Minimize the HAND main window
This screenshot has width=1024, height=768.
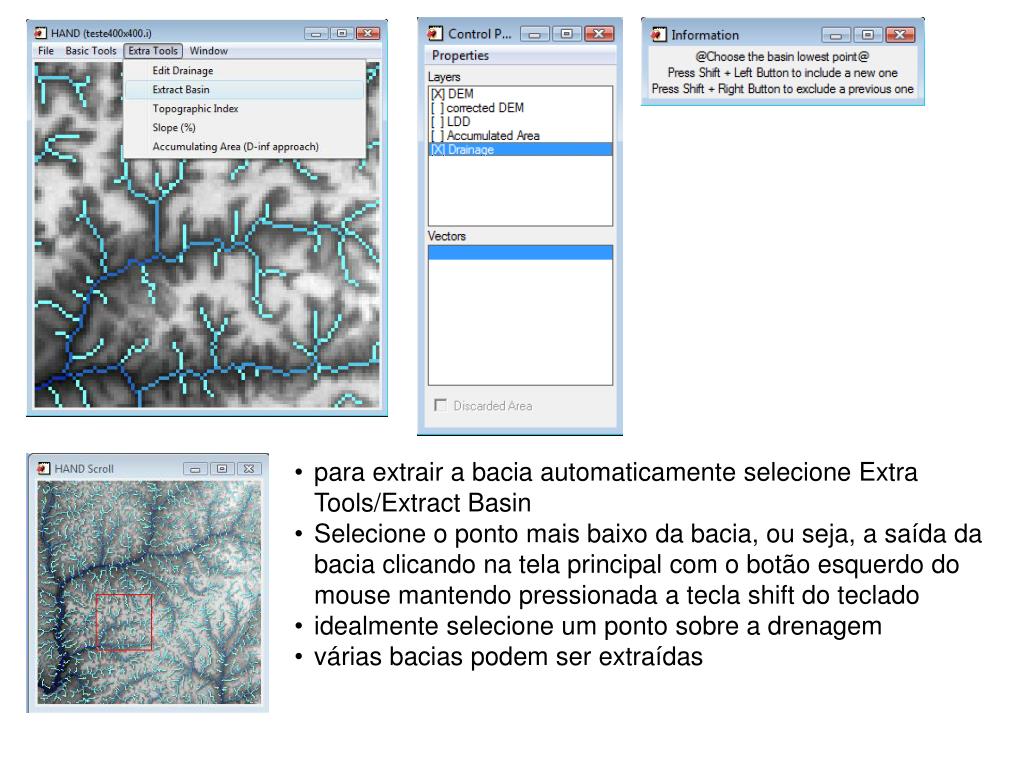(x=316, y=33)
